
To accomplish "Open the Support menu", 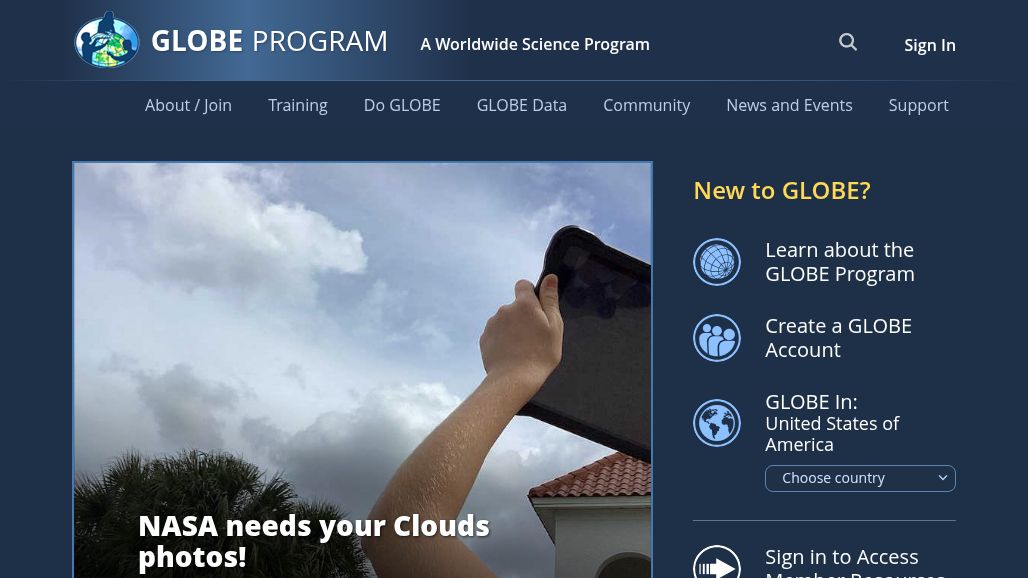I will [x=919, y=106].
